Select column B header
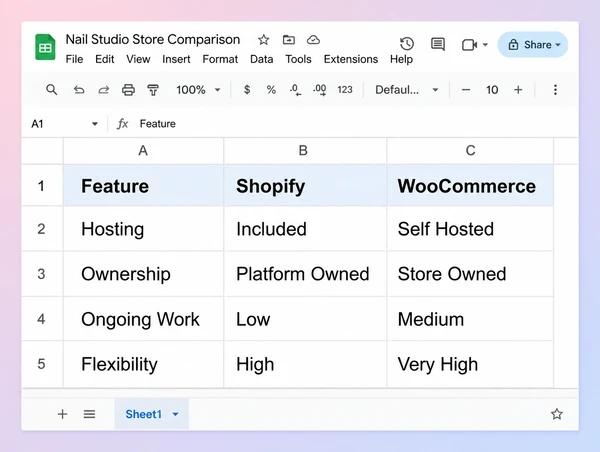The image size is (600, 452). point(305,151)
